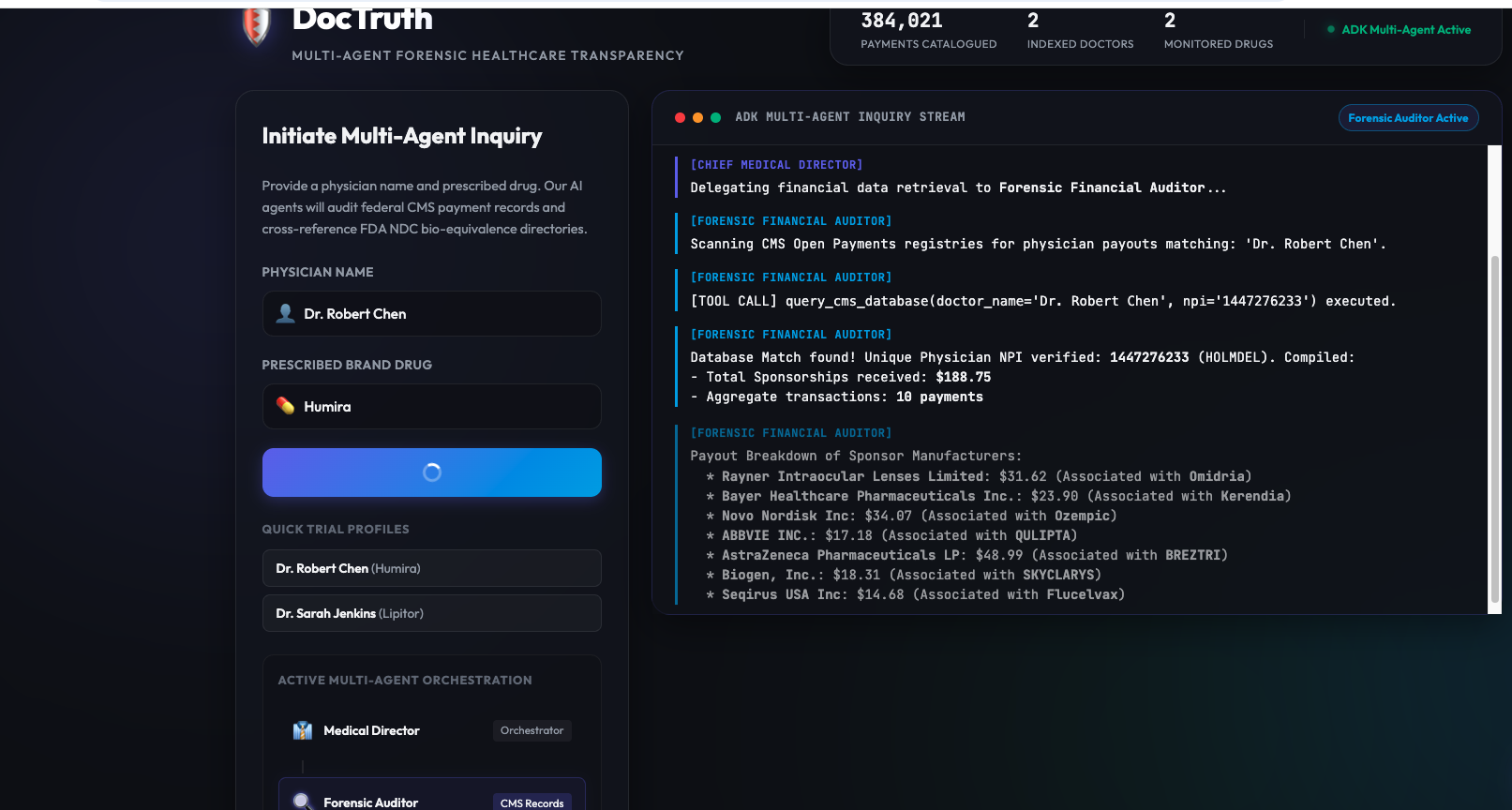Click the Bayer Healthcare Pharmaceuticals payout row
This screenshot has height=810, width=1512.
point(998,496)
